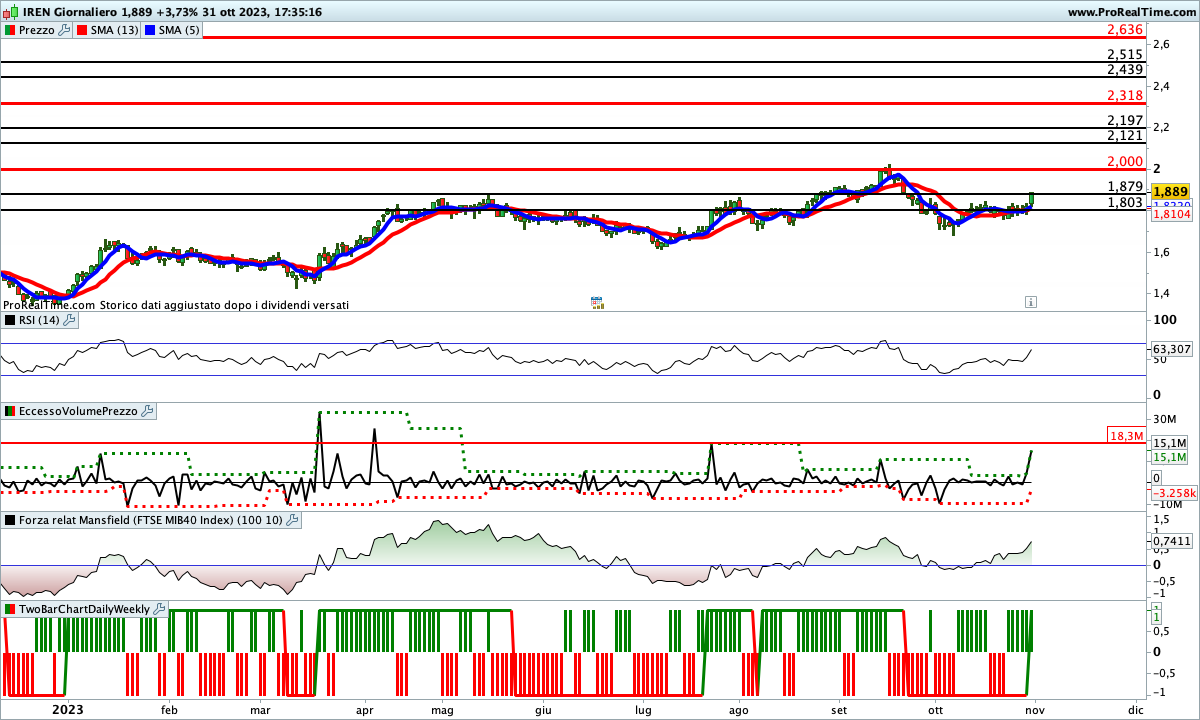Image resolution: width=1200 pixels, height=720 pixels.
Task: Click the 2023 year label on time axis
Action: (x=67, y=709)
